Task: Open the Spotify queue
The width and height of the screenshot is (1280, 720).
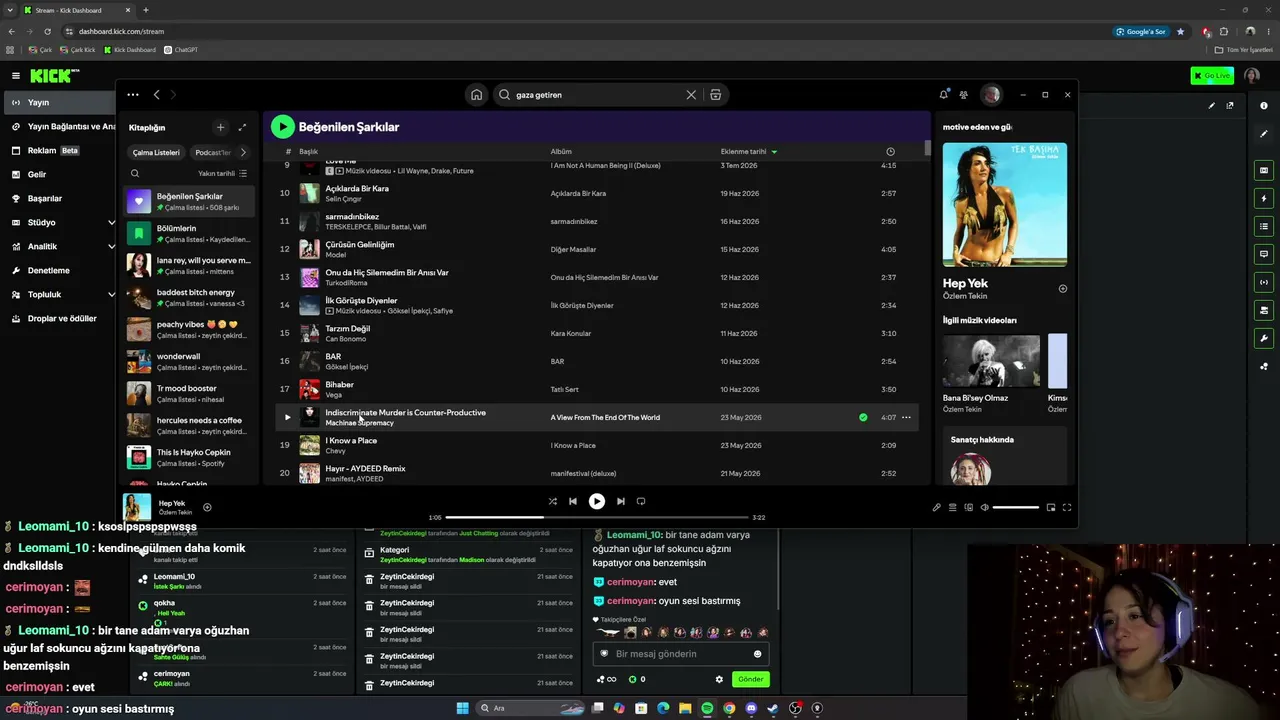Action: [952, 507]
